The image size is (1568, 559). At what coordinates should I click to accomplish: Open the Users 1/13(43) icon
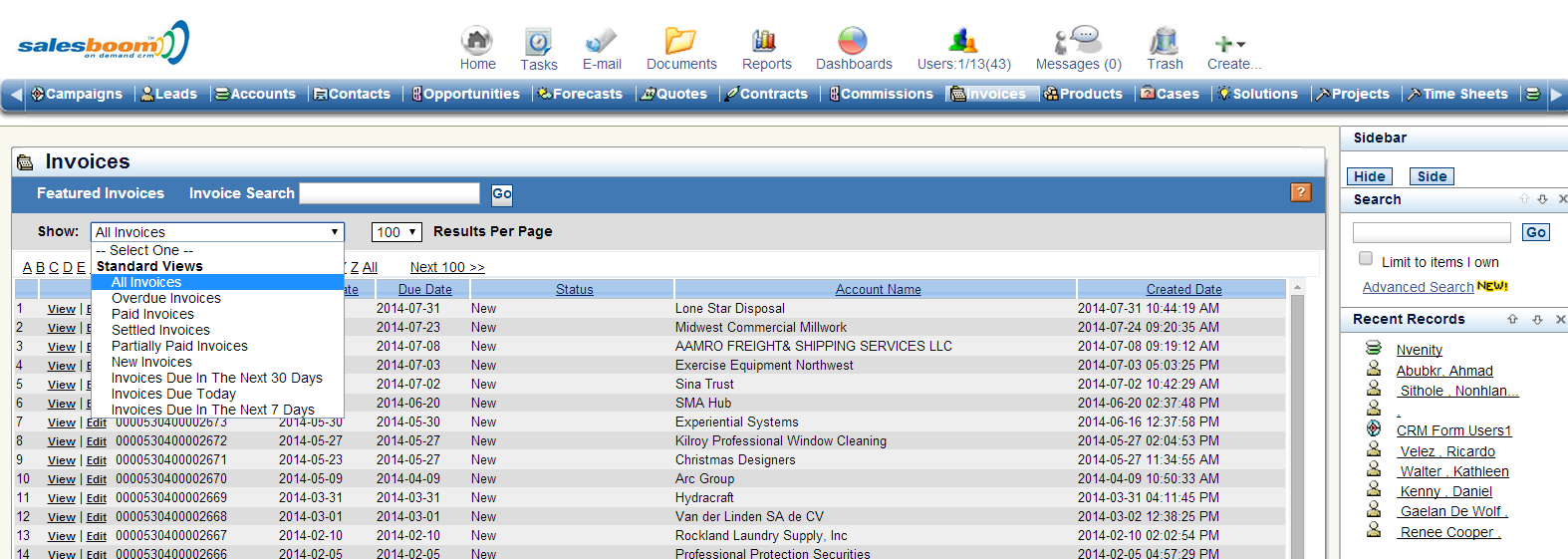pyautogui.click(x=963, y=41)
